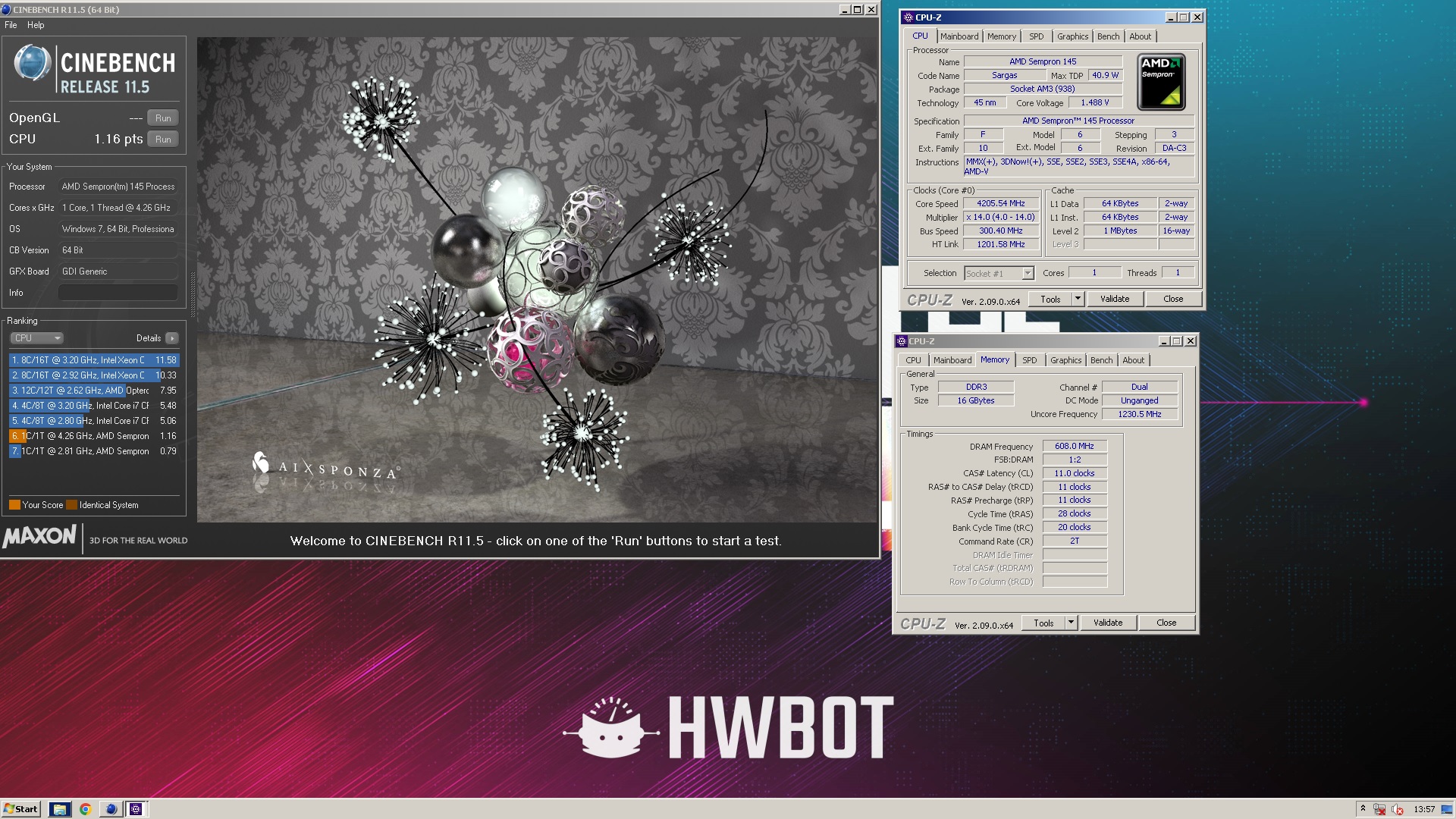Open SPD tab in upper CPU-Z window

1036,36
